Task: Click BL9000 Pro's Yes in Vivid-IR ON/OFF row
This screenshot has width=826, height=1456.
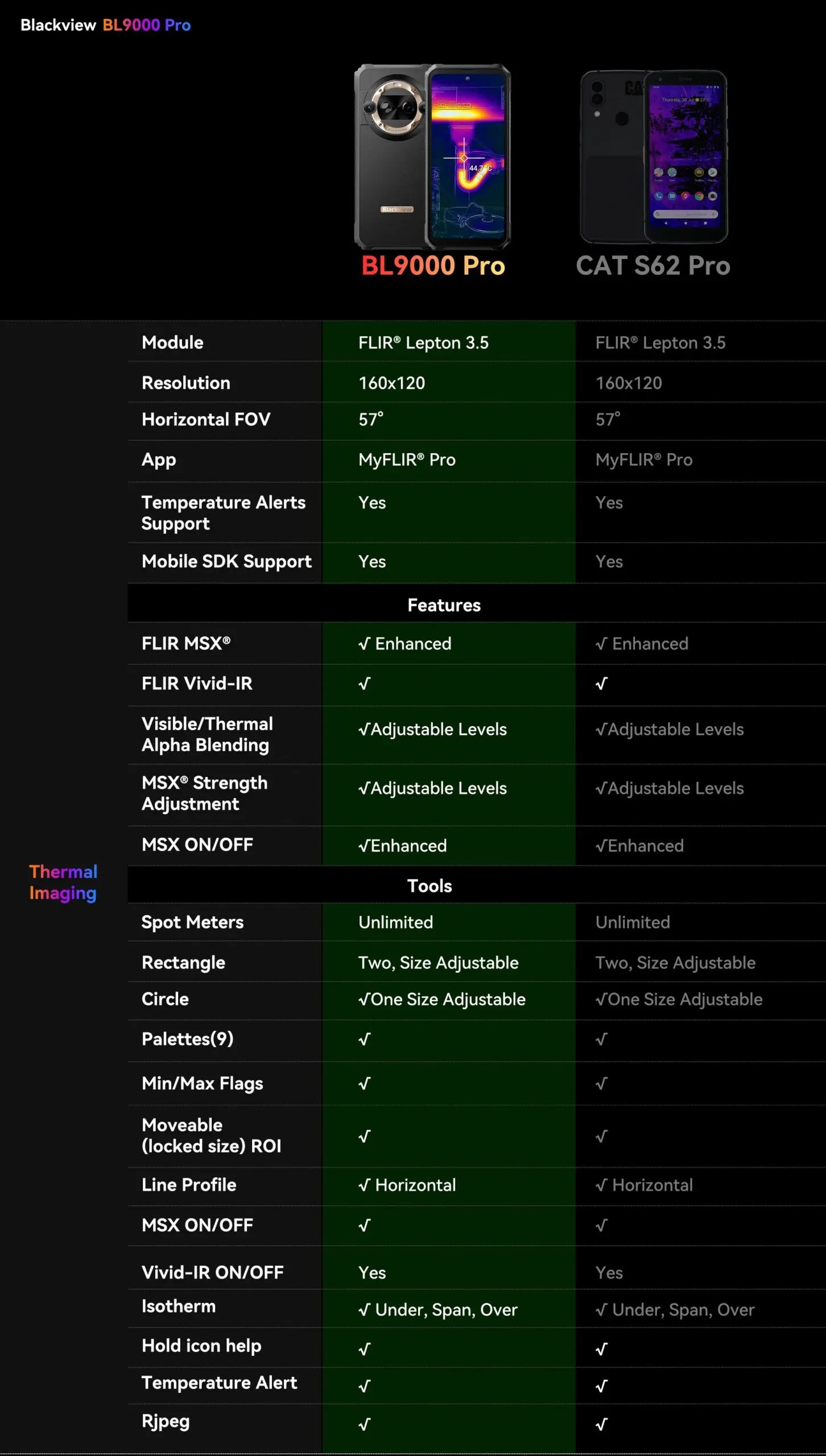Action: [x=372, y=1273]
